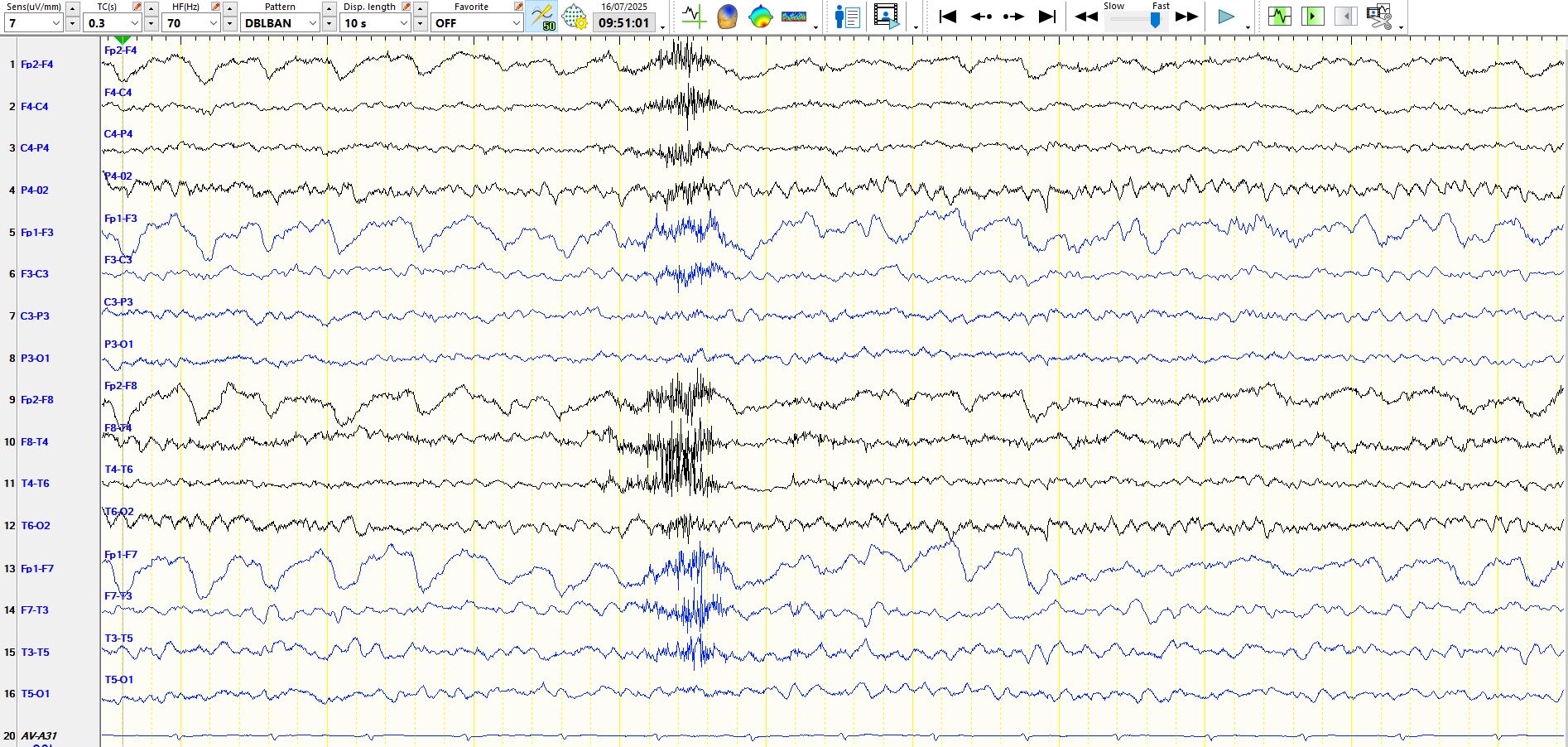The image size is (1568, 747).
Task: Open the video playback window
Action: 886,17
